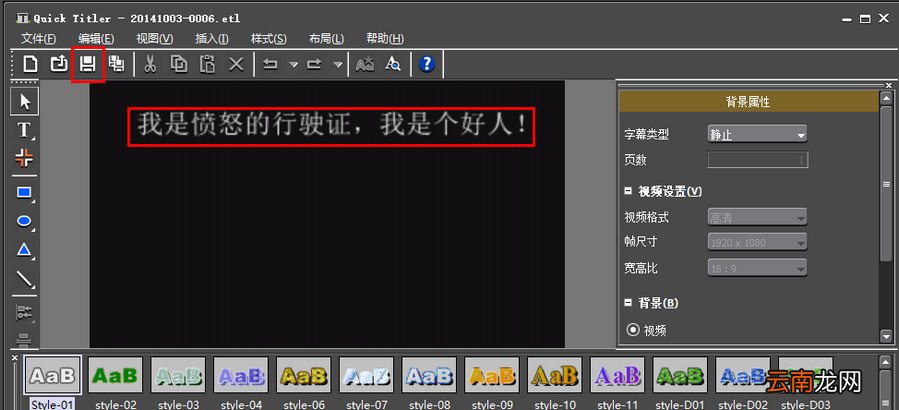Open the 字幕类型 dropdown showing 静止
This screenshot has width=899, height=410.
click(x=757, y=135)
